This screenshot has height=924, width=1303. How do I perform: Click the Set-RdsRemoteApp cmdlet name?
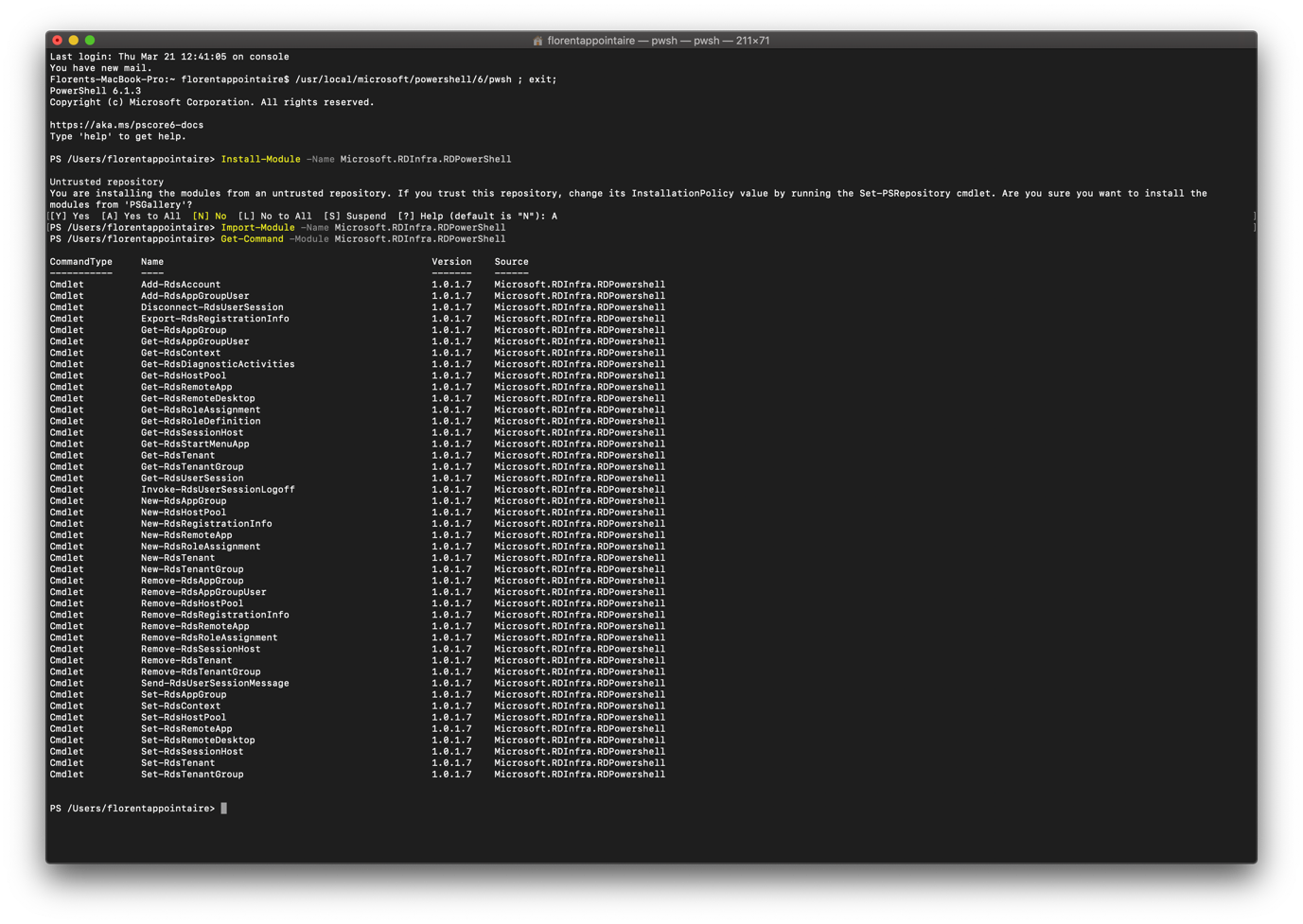pyautogui.click(x=186, y=728)
